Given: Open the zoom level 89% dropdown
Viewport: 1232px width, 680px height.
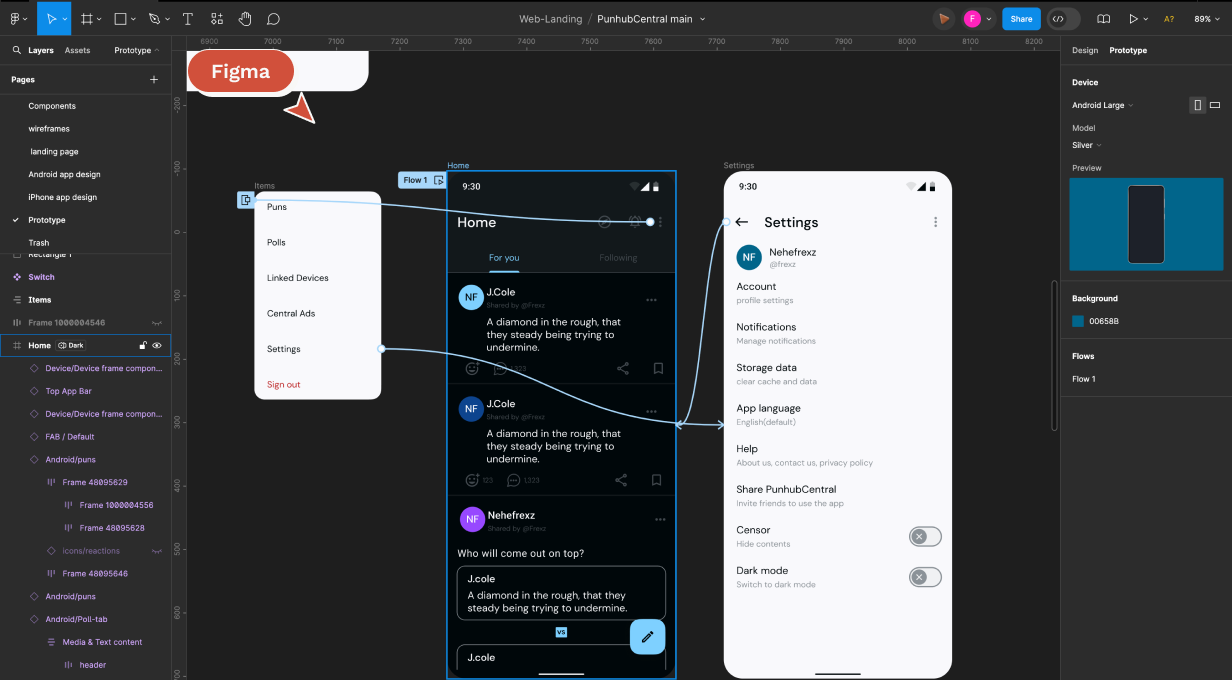Looking at the screenshot, I should (1205, 18).
